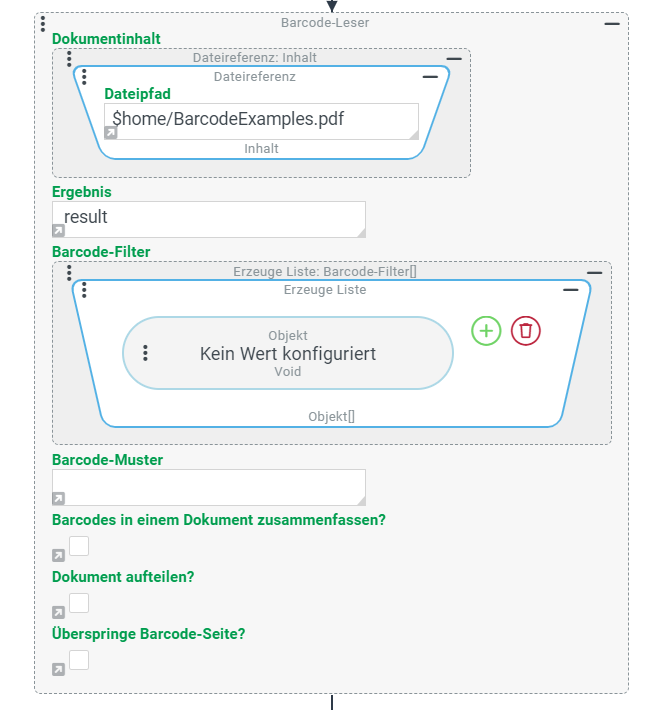Open three-dot menu of inner Dateireferenz node
This screenshot has width=650, height=710.
tap(84, 77)
